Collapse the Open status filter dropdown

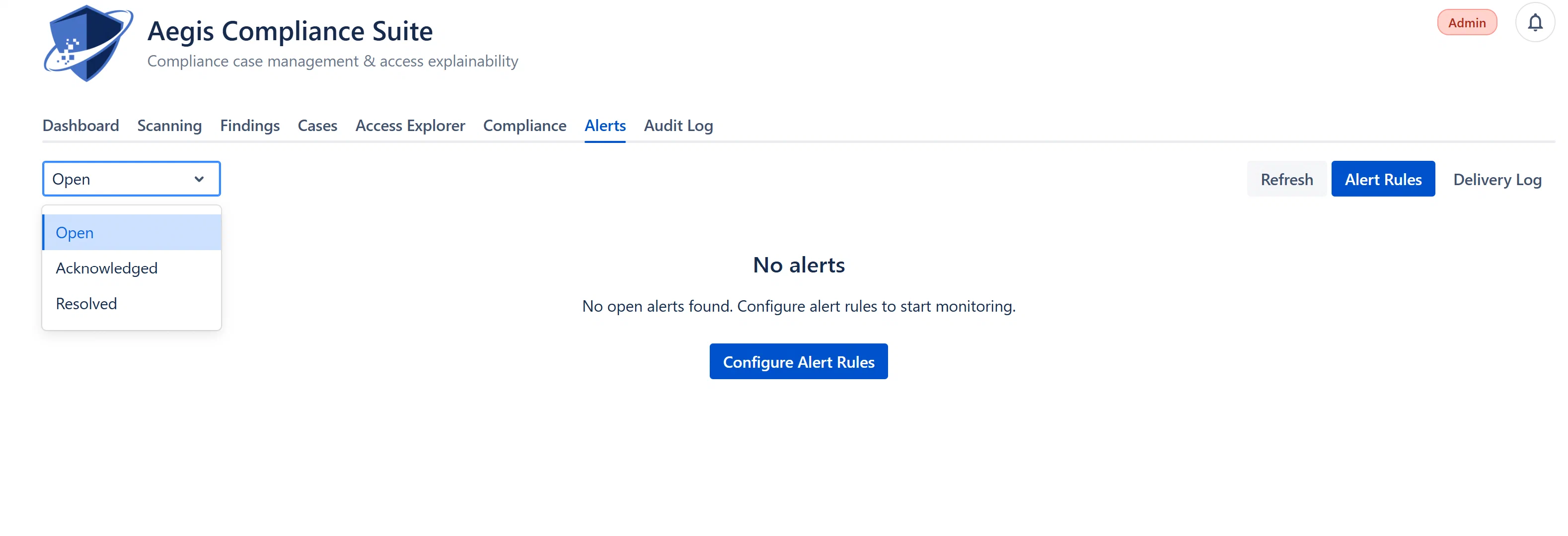pyautogui.click(x=132, y=179)
